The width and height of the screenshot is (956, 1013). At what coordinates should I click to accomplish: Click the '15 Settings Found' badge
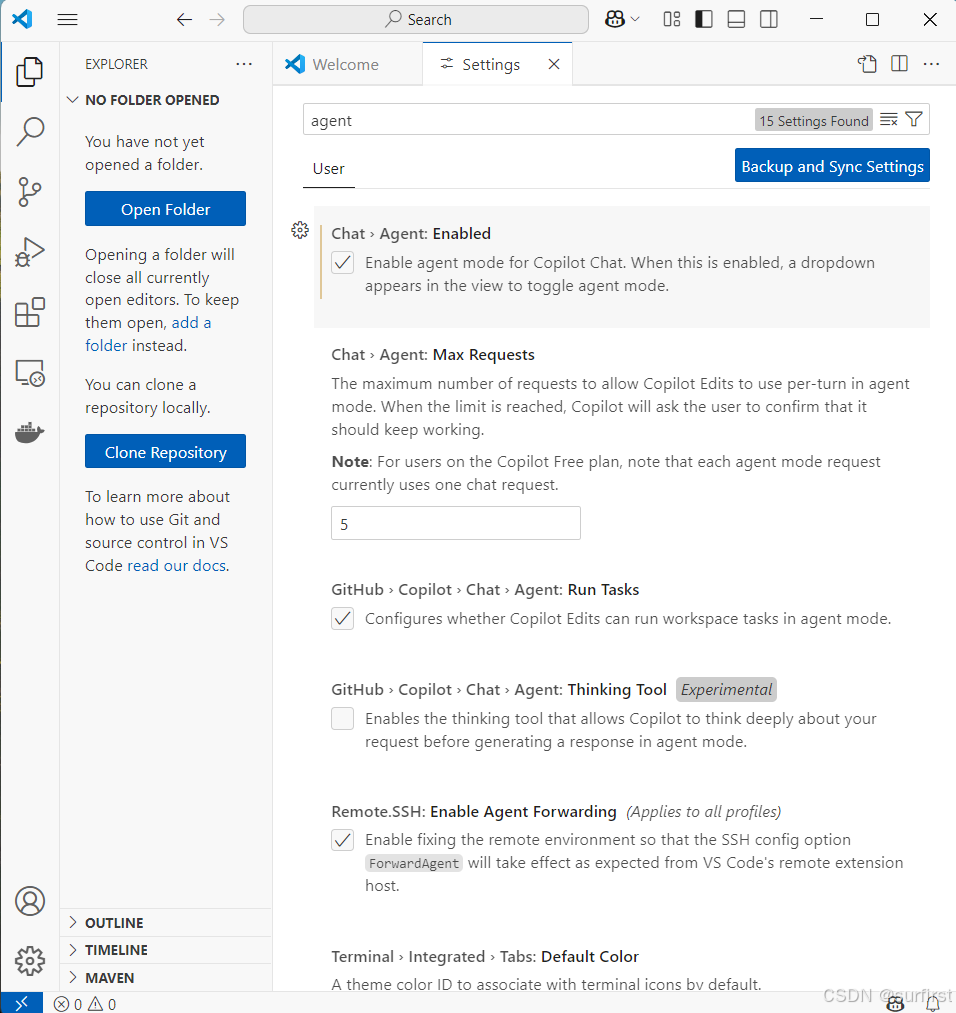click(x=814, y=121)
